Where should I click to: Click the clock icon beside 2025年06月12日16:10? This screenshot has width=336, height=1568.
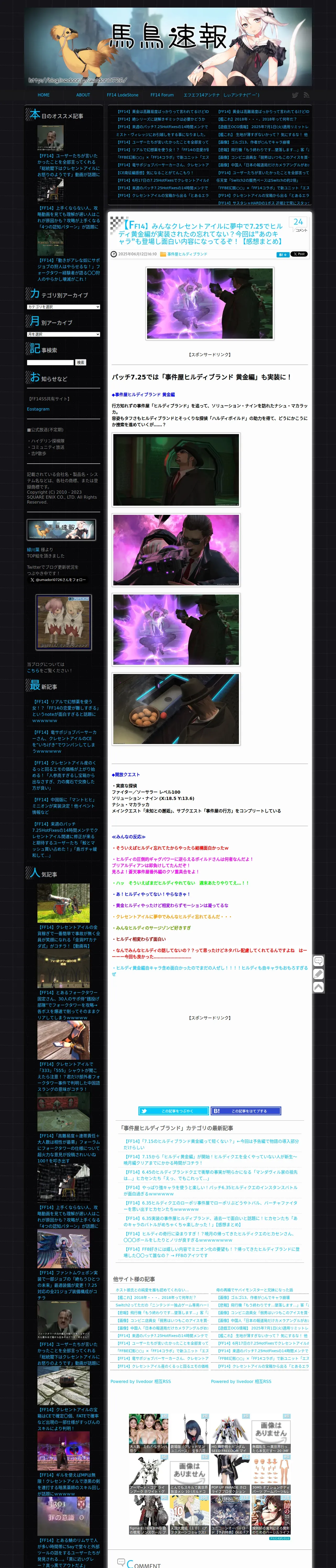click(x=113, y=255)
